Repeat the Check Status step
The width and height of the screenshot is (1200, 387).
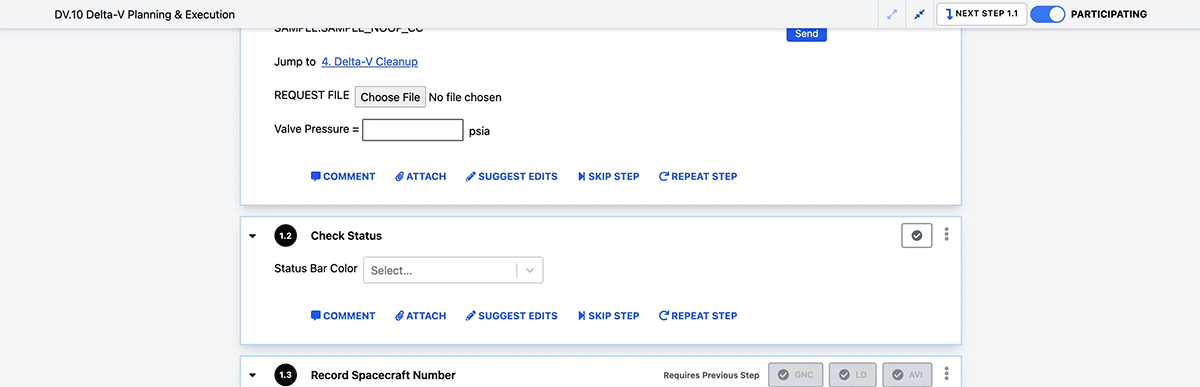tap(698, 316)
